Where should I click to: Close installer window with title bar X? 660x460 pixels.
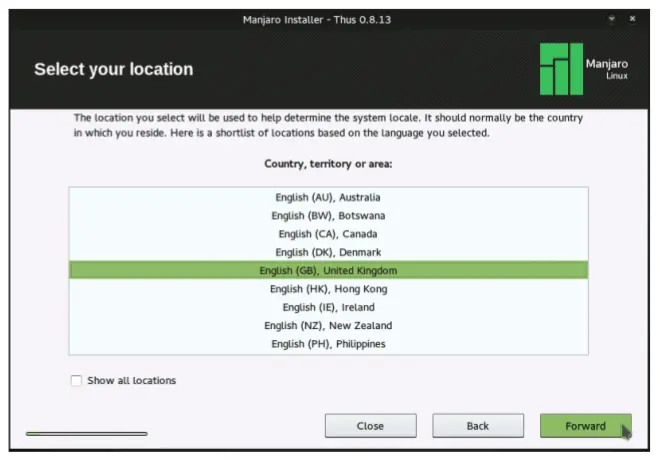point(632,19)
